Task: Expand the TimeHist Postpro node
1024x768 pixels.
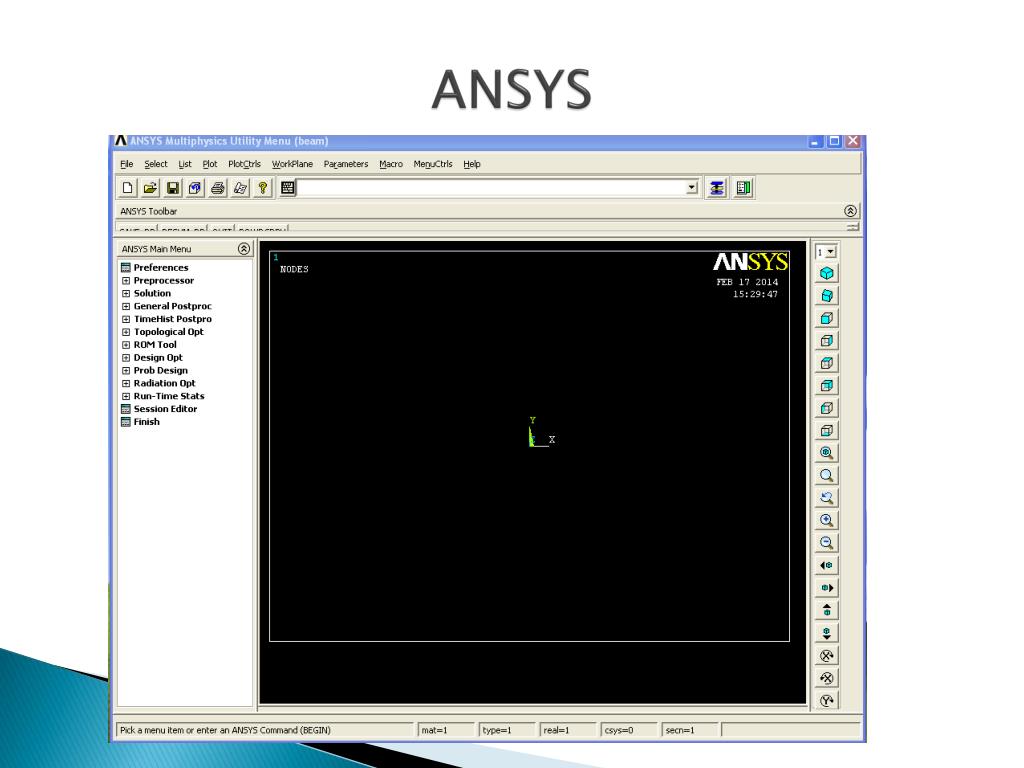Action: [126, 319]
